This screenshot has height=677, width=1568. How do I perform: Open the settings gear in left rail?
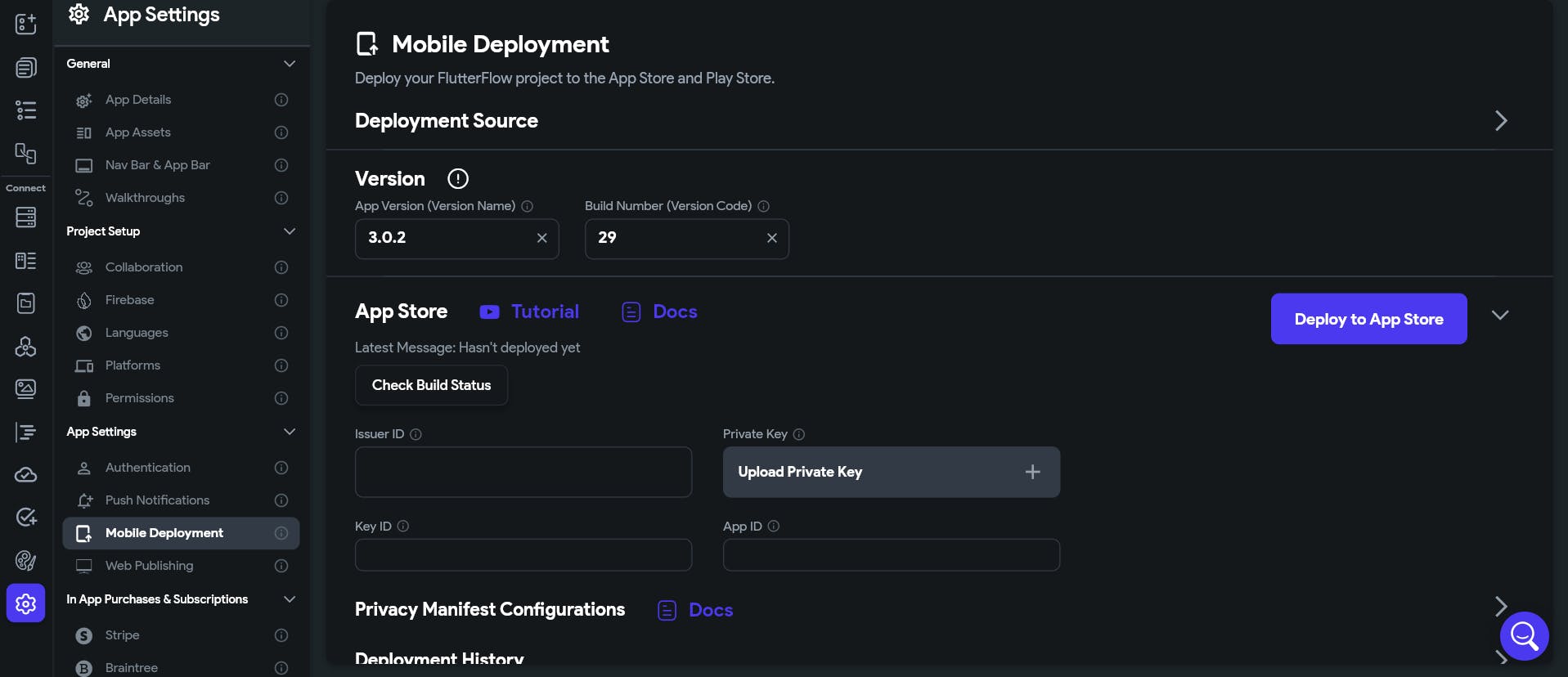[x=25, y=603]
